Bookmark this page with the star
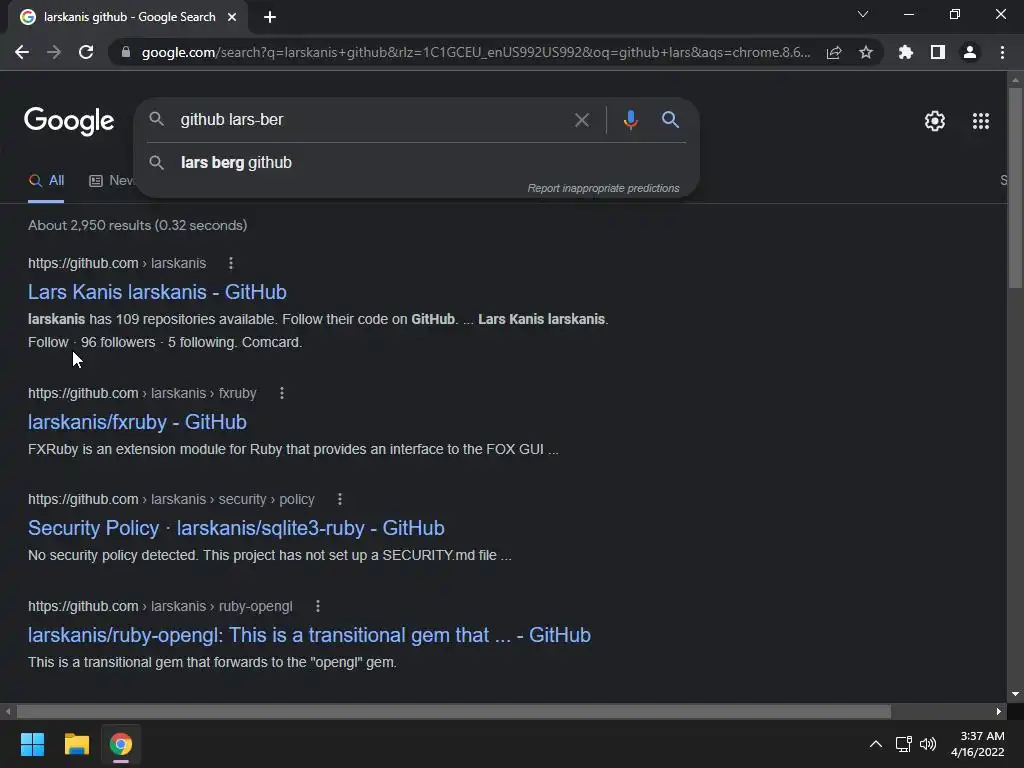 [x=866, y=52]
